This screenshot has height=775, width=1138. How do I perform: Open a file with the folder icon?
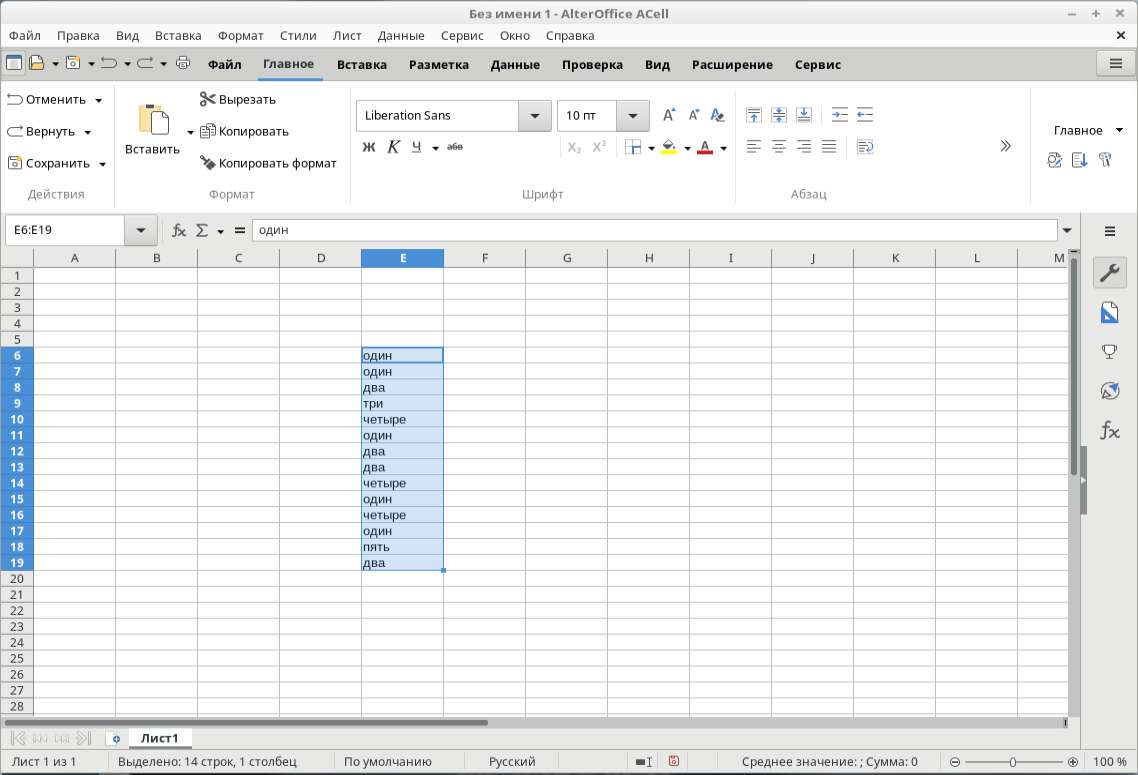coord(36,63)
